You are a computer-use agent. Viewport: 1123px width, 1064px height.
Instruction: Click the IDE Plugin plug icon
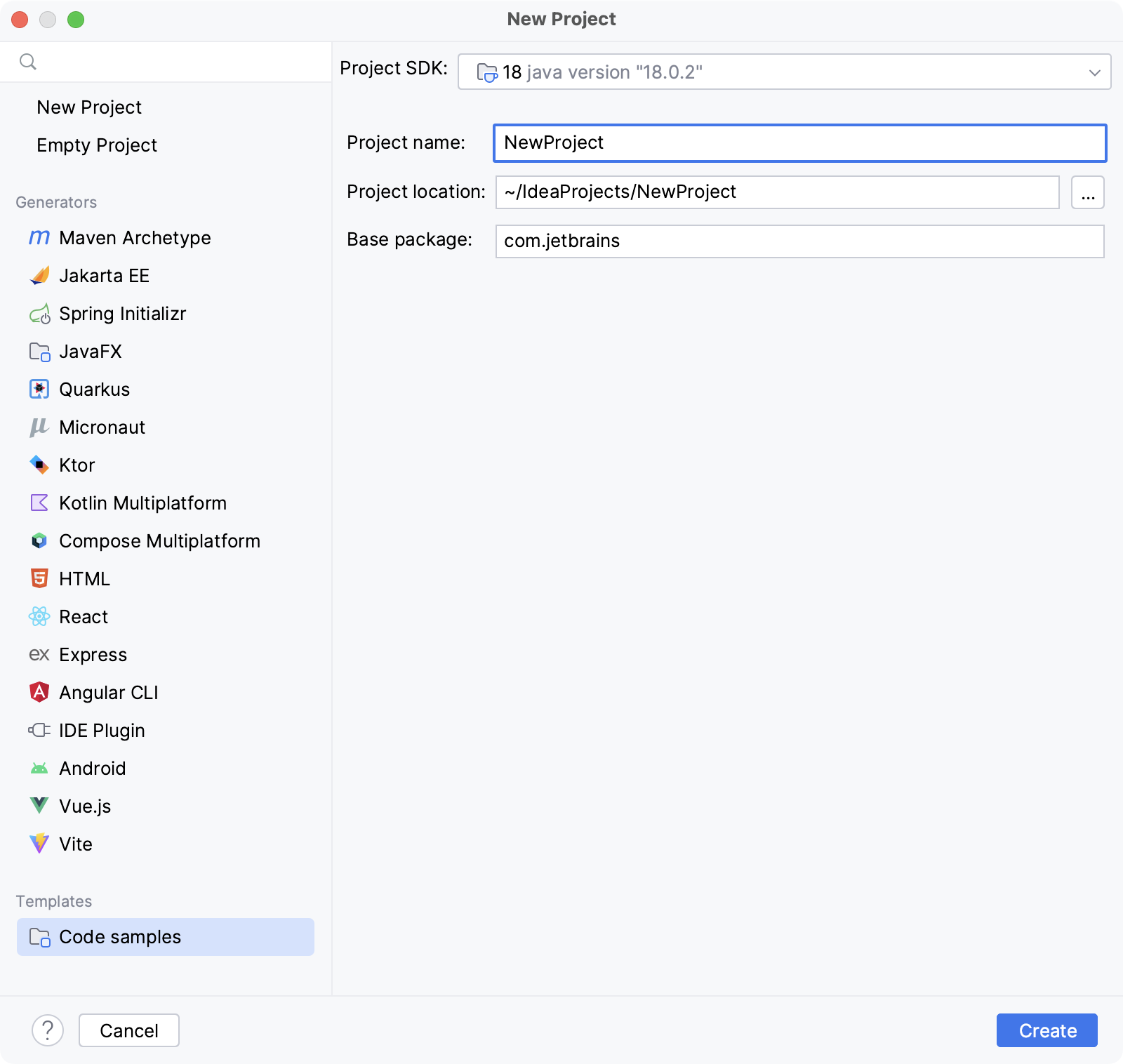(x=39, y=730)
